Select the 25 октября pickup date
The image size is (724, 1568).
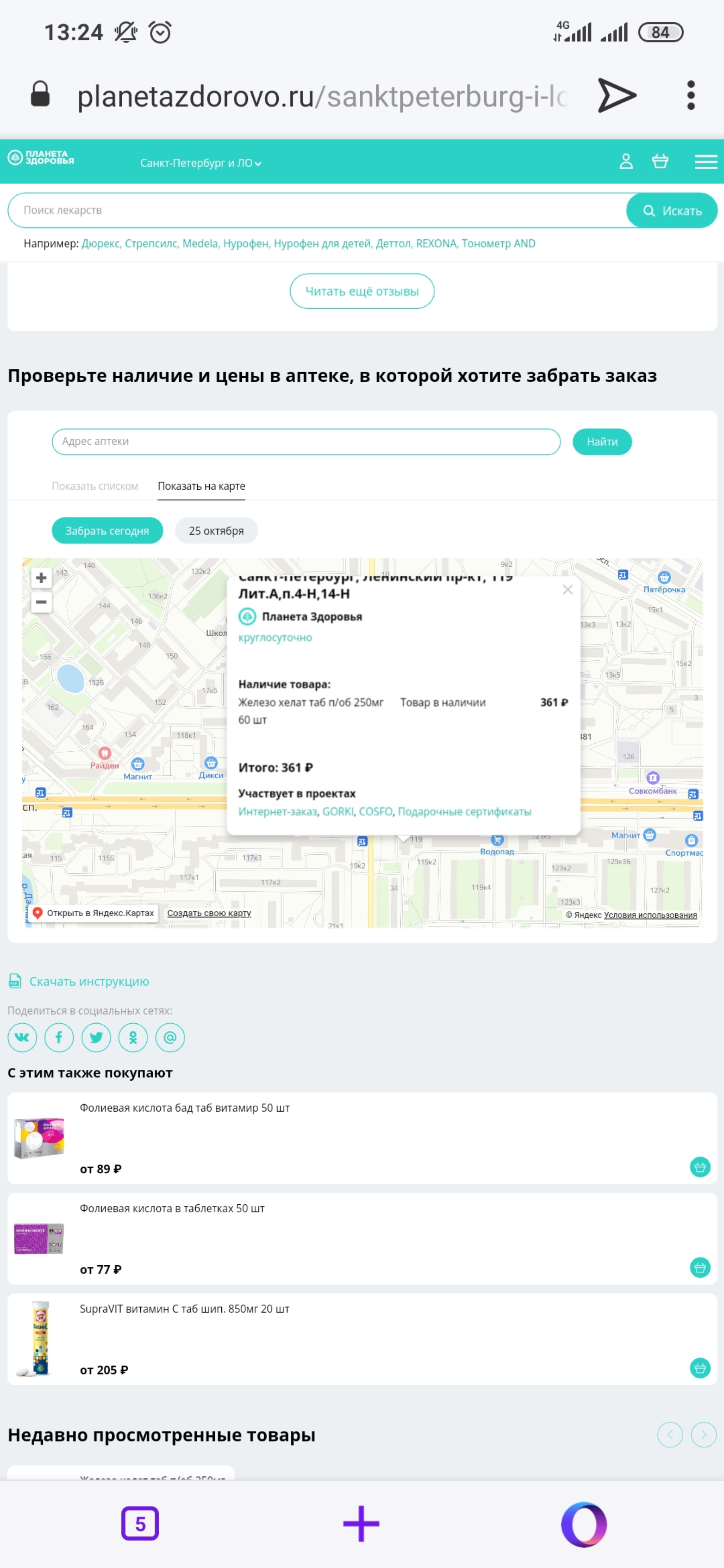click(x=216, y=530)
